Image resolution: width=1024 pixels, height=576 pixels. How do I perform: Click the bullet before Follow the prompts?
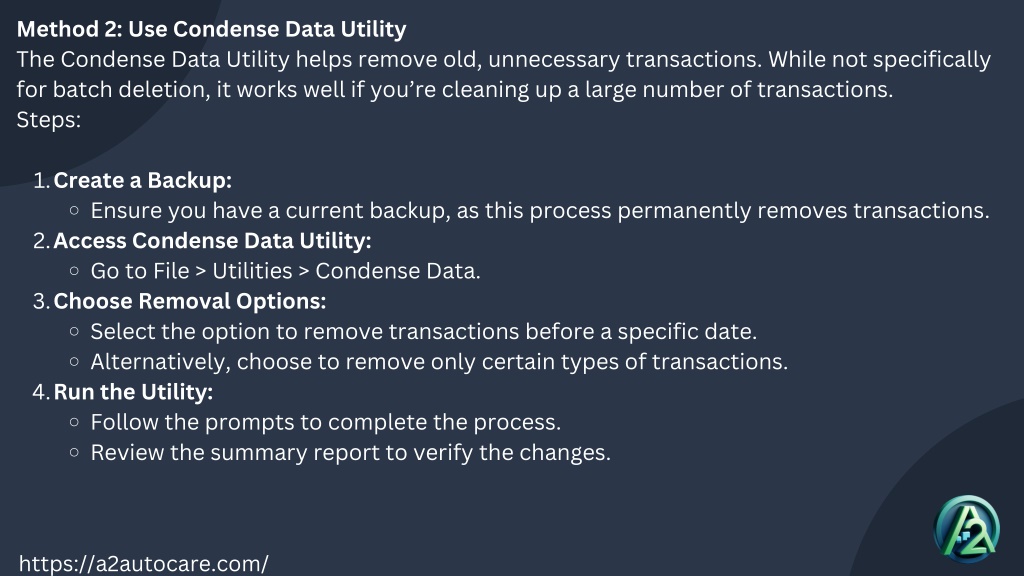pyautogui.click(x=74, y=422)
